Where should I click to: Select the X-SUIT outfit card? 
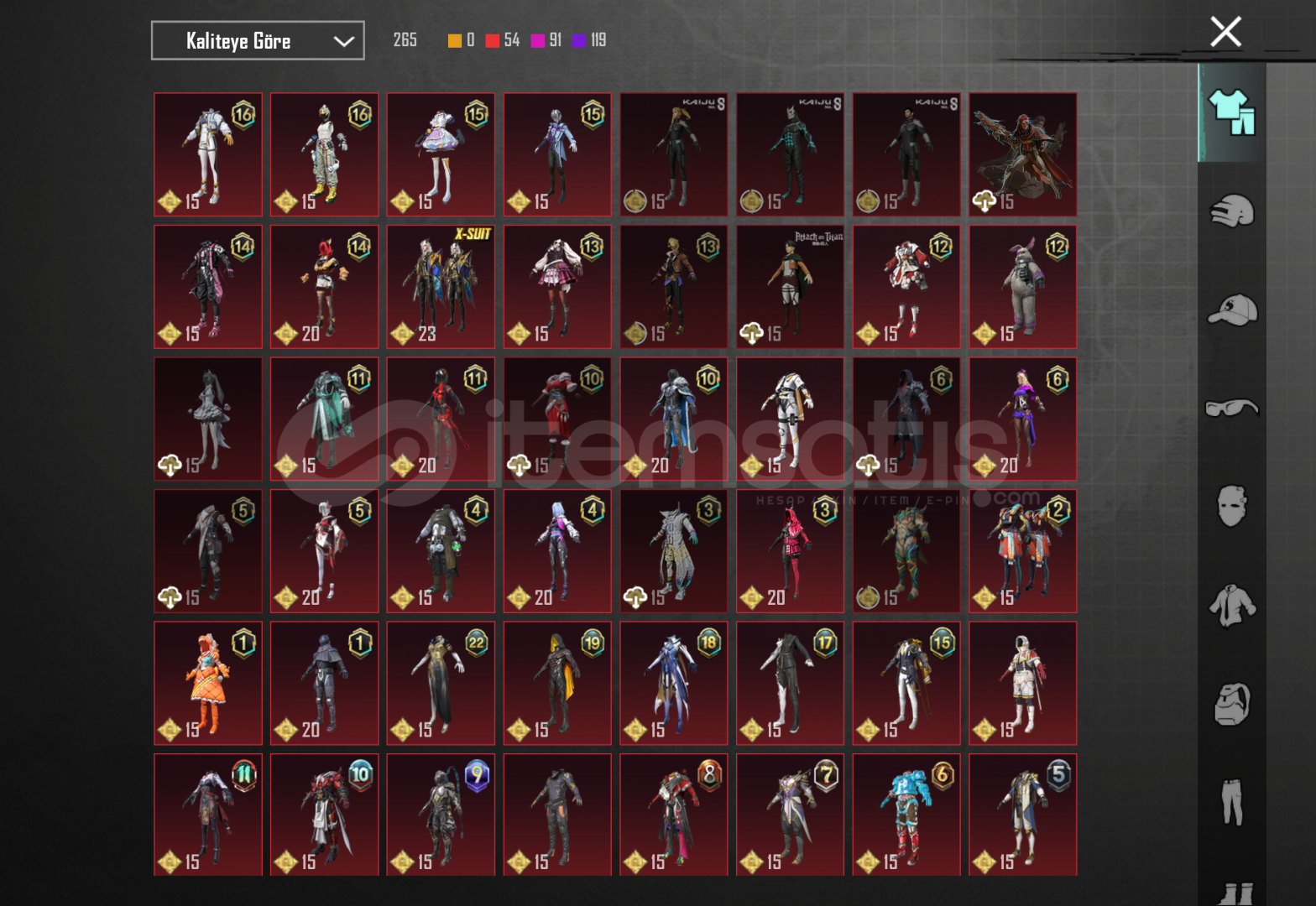tap(441, 287)
